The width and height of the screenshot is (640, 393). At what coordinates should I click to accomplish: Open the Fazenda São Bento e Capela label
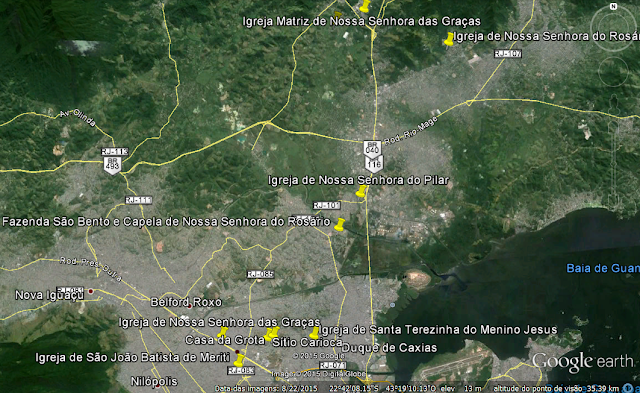166,222
